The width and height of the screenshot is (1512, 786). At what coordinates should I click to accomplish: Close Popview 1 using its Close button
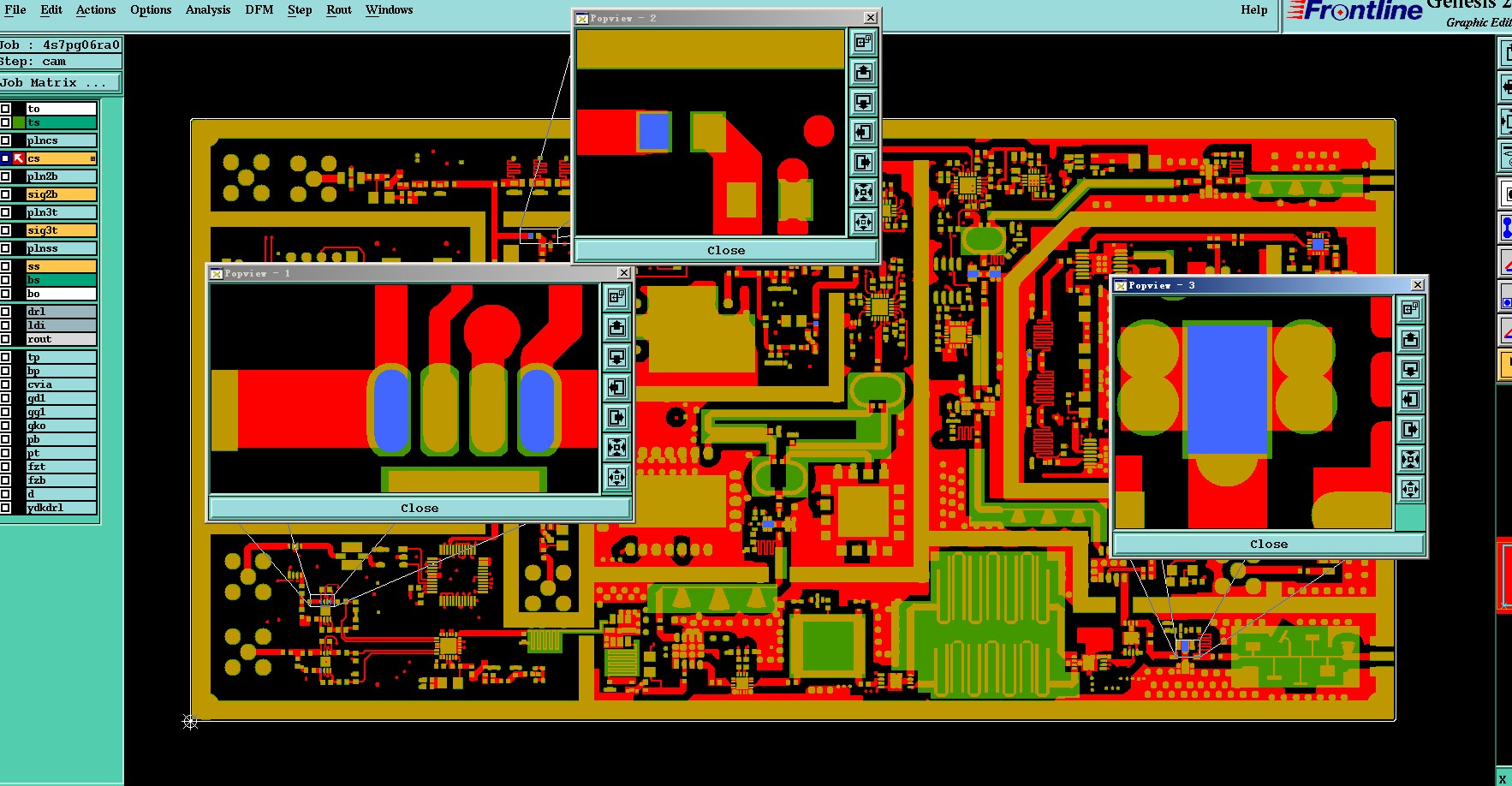[x=420, y=508]
